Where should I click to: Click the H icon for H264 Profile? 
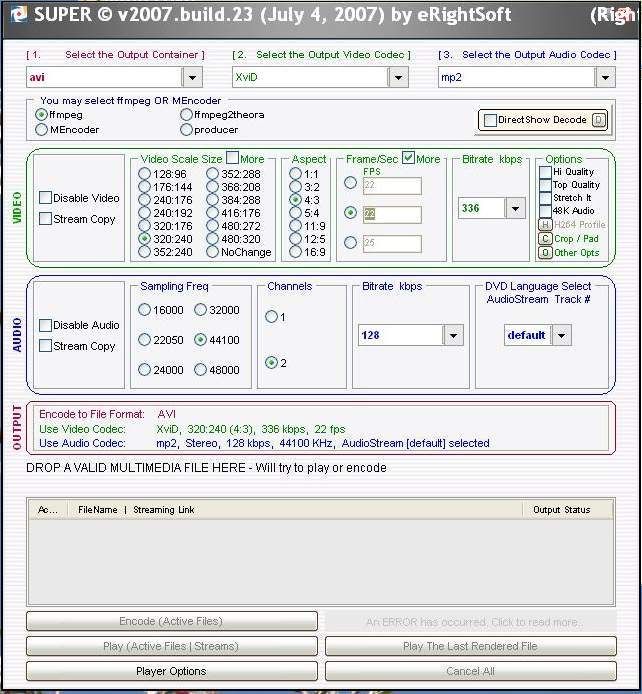pyautogui.click(x=545, y=224)
